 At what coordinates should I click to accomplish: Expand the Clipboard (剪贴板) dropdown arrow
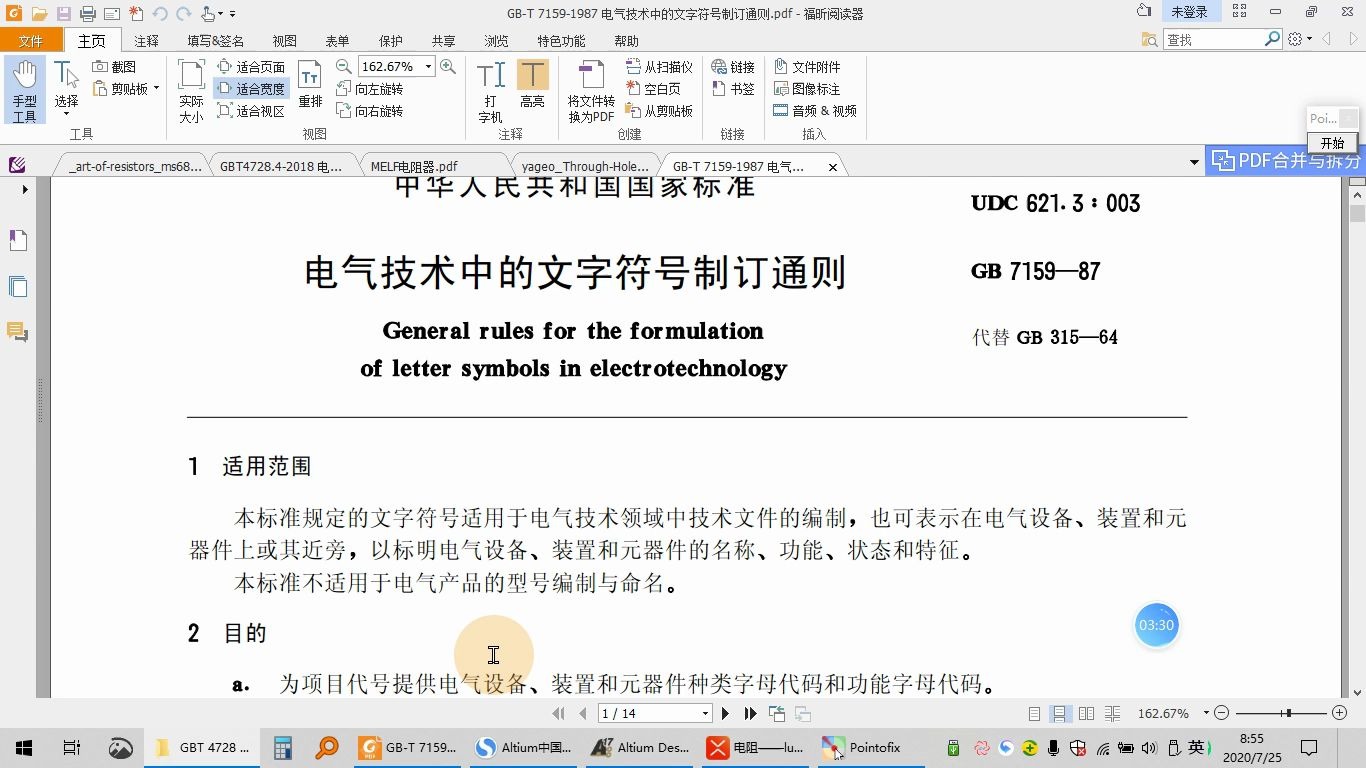pos(156,89)
